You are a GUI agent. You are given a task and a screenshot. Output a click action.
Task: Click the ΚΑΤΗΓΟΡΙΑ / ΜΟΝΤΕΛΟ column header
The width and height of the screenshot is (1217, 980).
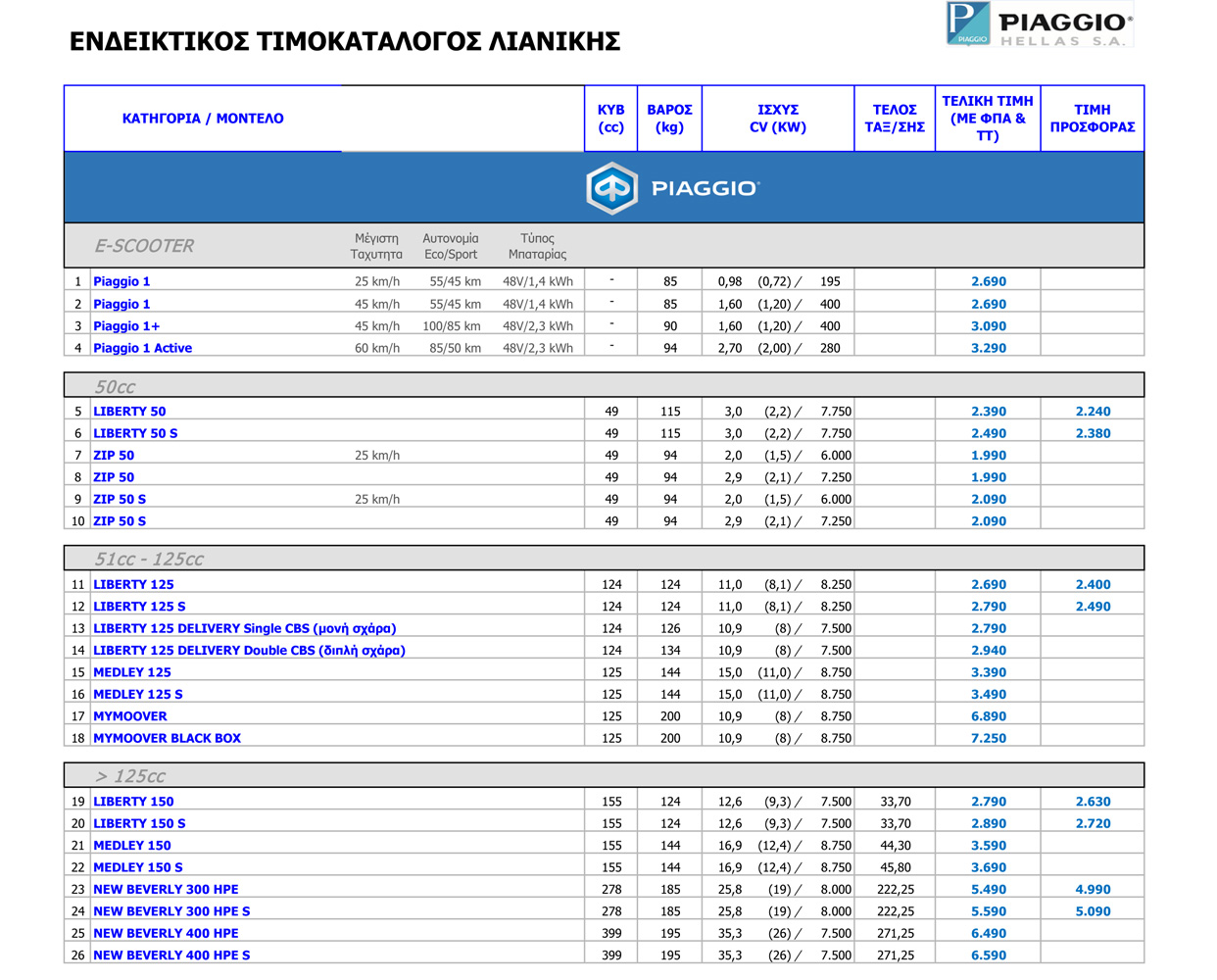click(x=203, y=119)
